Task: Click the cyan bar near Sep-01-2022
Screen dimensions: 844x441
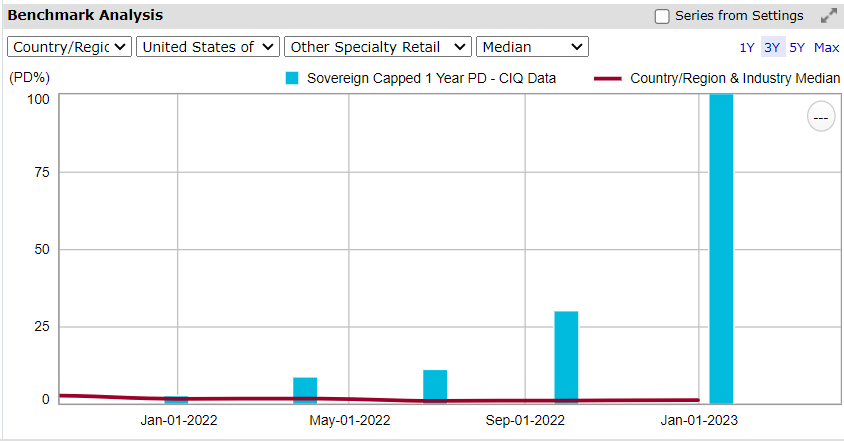Action: point(566,356)
